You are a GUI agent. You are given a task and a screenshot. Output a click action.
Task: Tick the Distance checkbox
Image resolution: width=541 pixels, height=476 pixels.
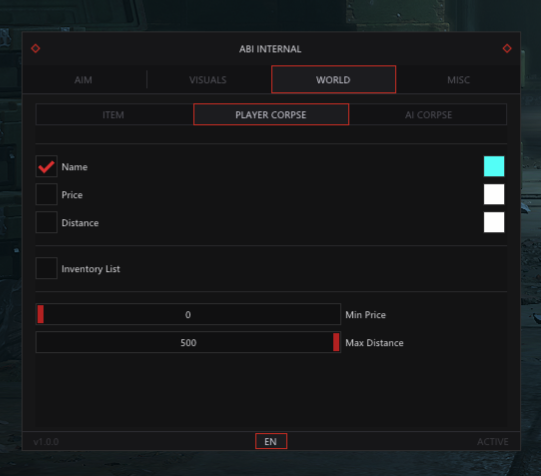(x=47, y=222)
